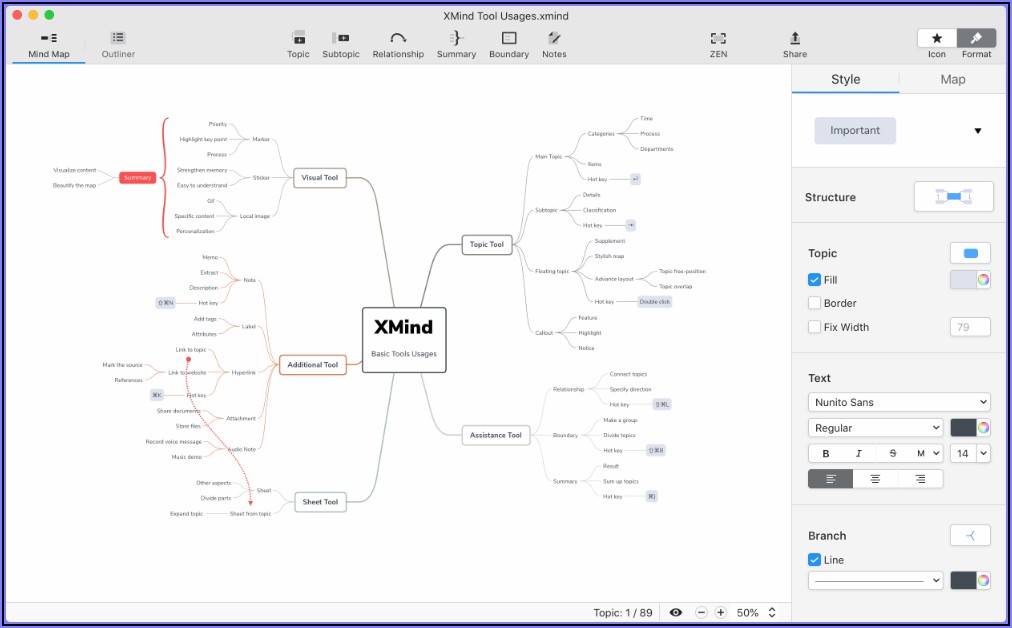Switch to the Map tab
Viewport: 1012px width, 628px height.
pos(952,80)
